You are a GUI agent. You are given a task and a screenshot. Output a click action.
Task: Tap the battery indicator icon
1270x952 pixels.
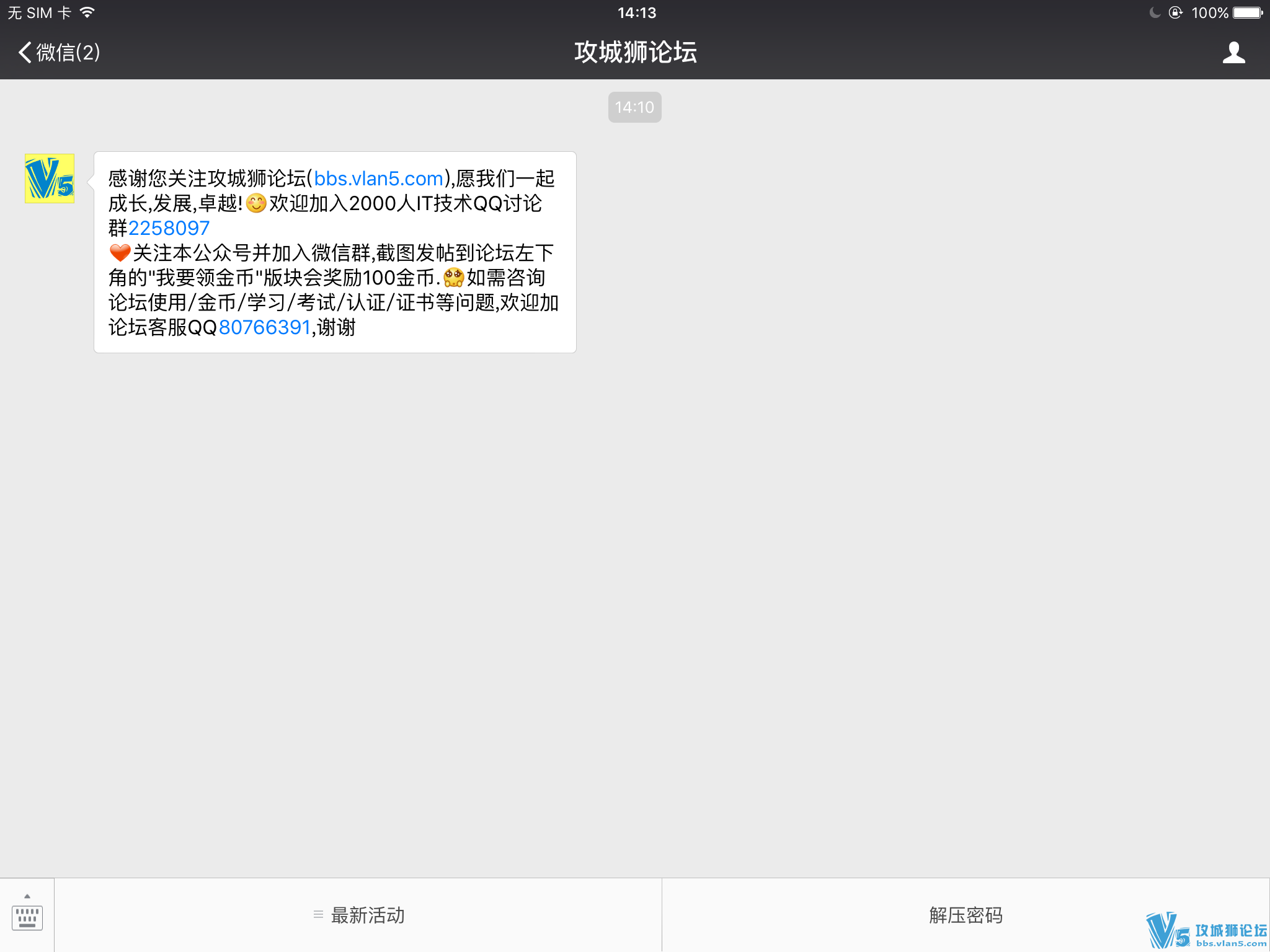[1248, 12]
